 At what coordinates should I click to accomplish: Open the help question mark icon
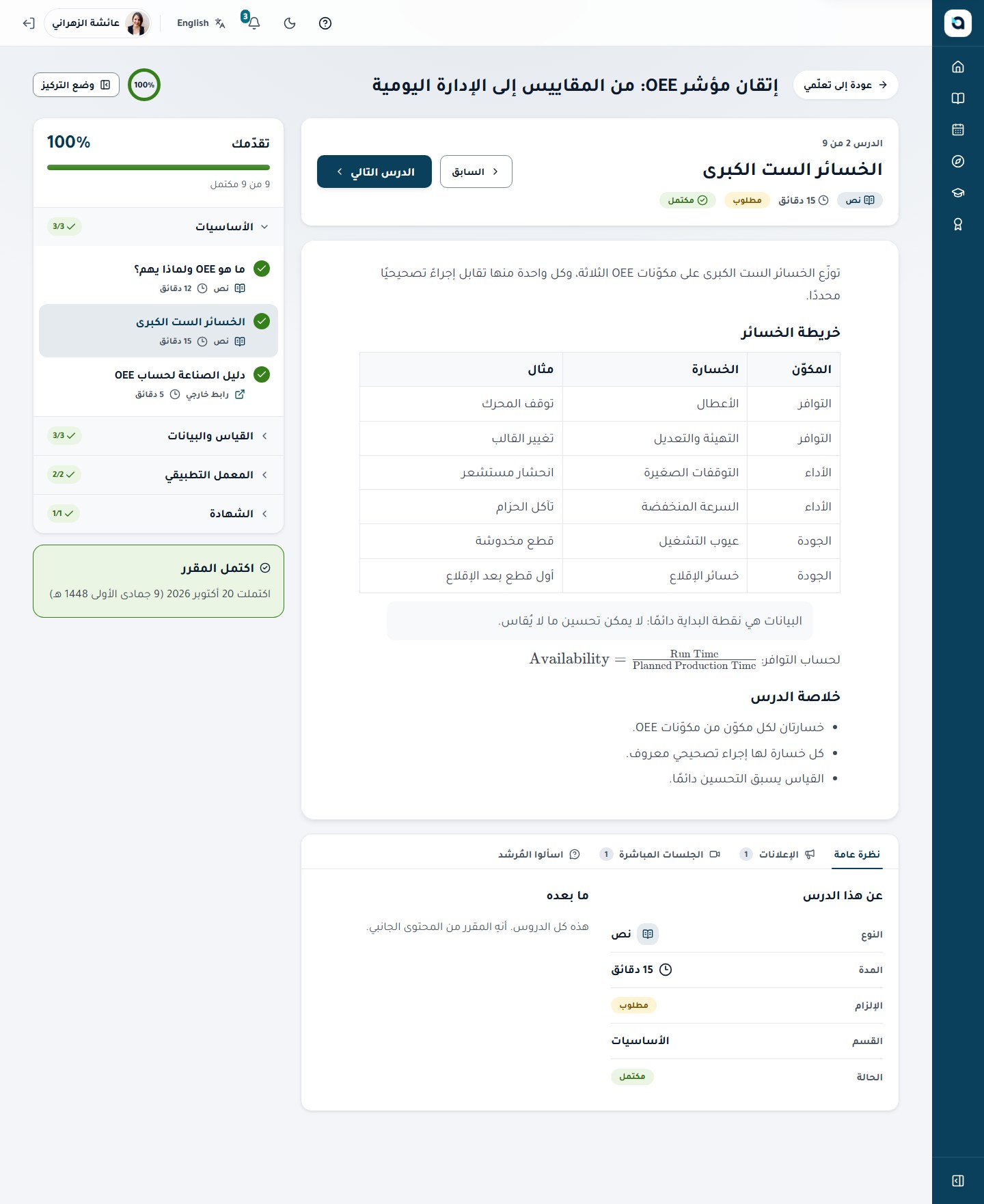[x=325, y=23]
